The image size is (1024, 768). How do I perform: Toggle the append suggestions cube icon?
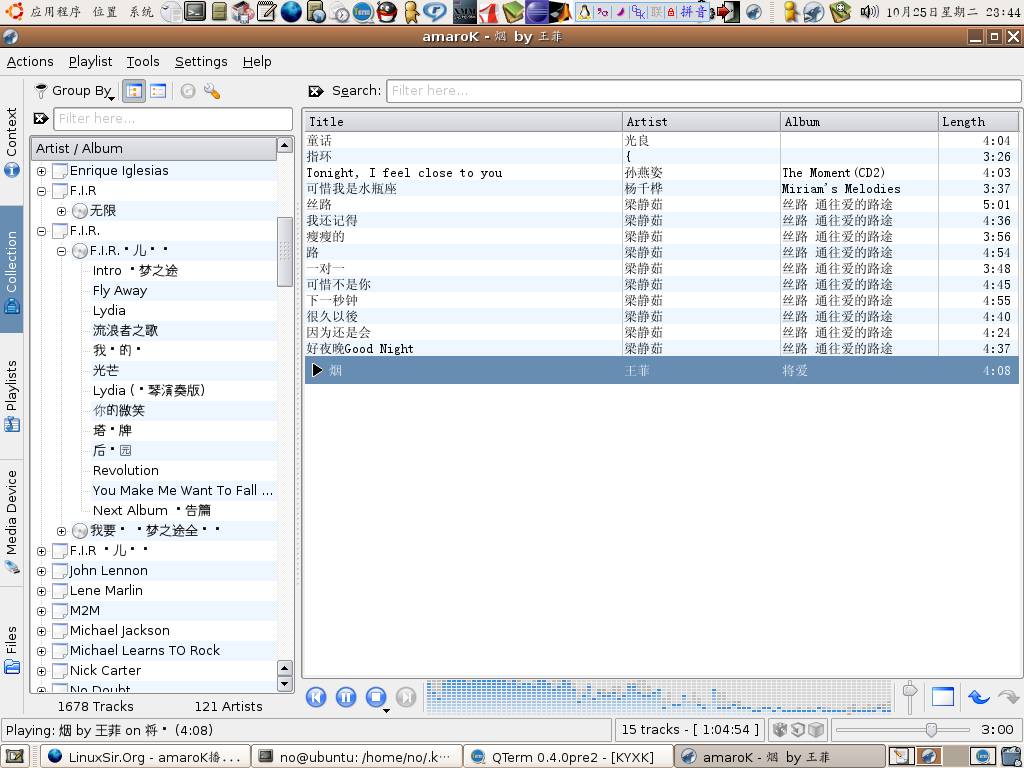point(815,729)
